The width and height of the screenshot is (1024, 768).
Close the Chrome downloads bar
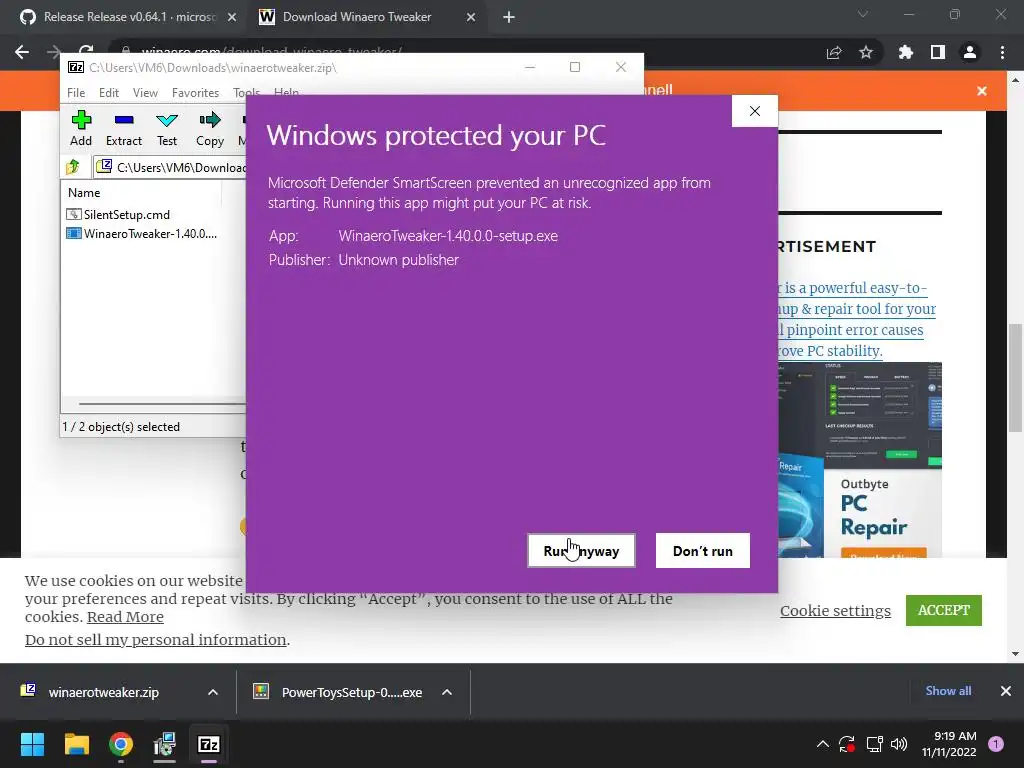pyautogui.click(x=1006, y=691)
